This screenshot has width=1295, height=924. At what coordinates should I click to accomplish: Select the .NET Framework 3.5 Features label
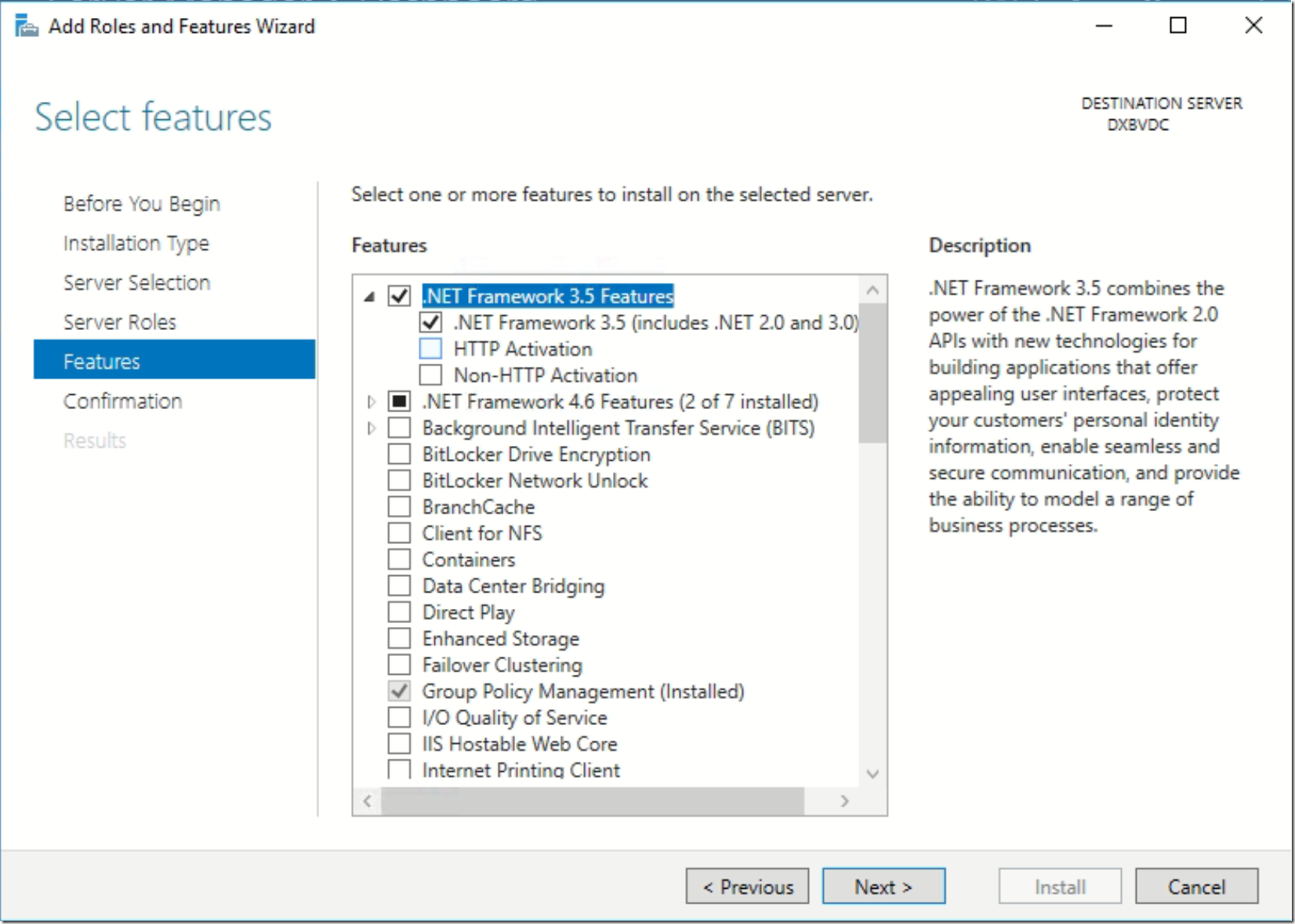[x=548, y=296]
